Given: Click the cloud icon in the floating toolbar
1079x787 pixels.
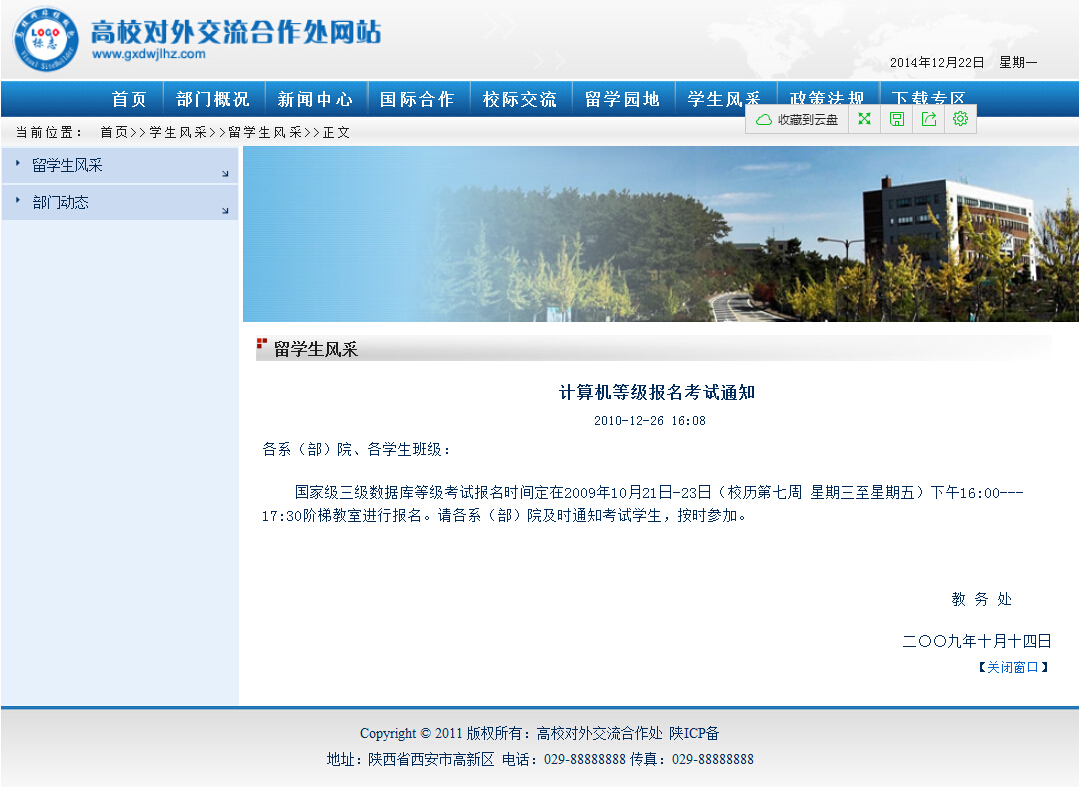Looking at the screenshot, I should coord(763,120).
